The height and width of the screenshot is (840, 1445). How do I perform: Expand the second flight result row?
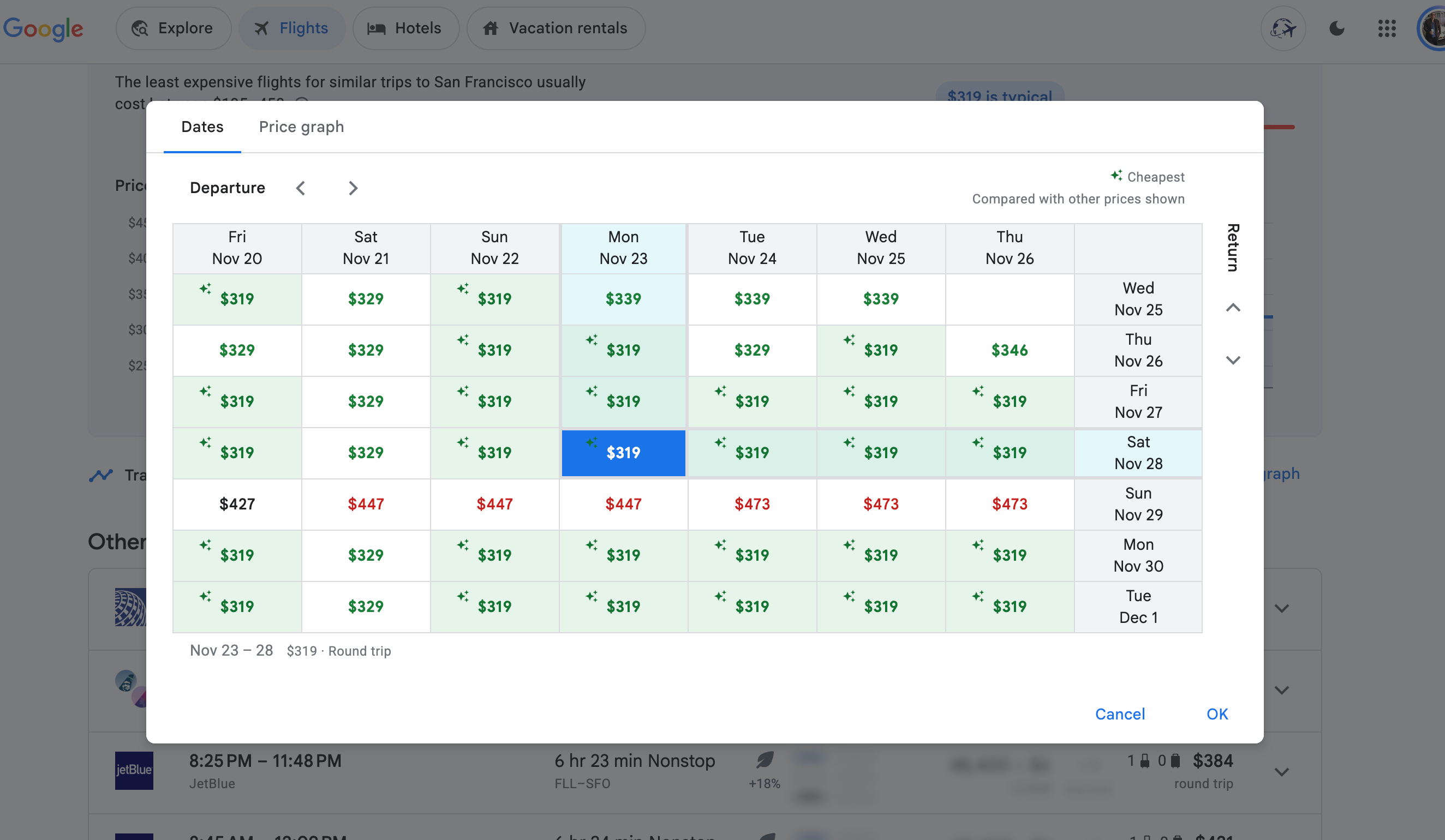(x=1282, y=691)
